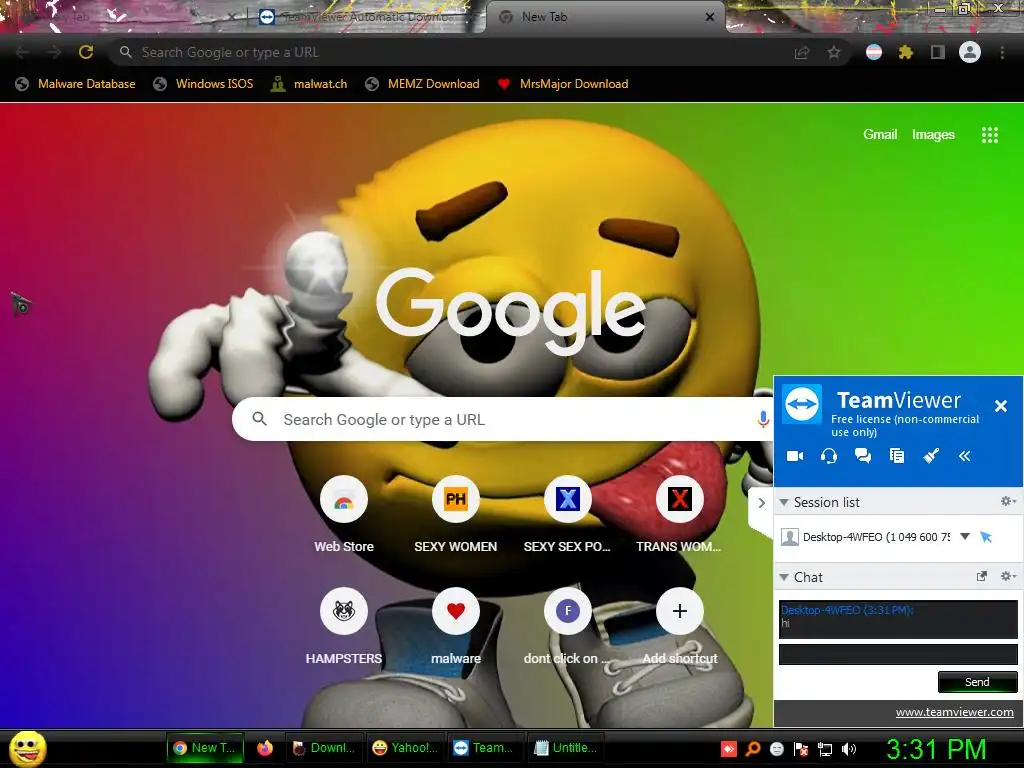
Task: Switch to the New Tab tab
Action: tap(604, 17)
